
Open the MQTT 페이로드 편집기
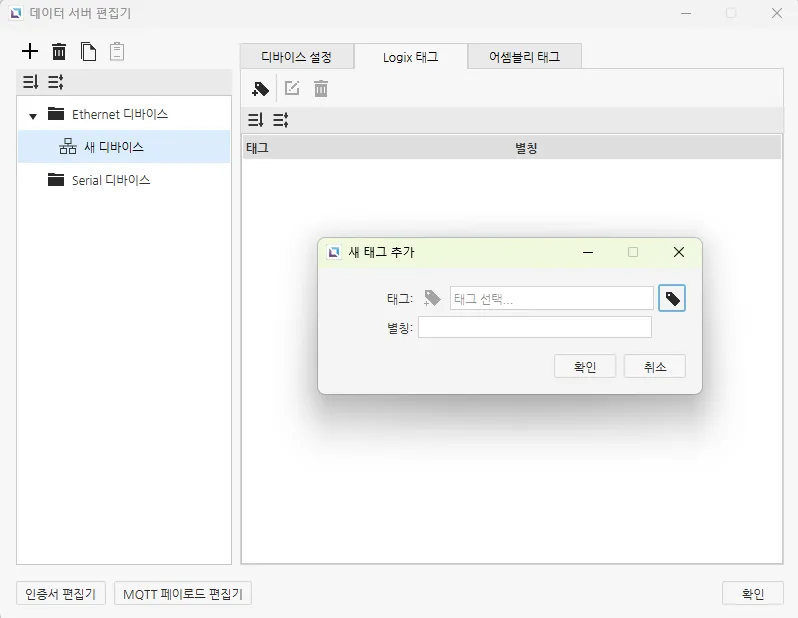click(x=183, y=594)
